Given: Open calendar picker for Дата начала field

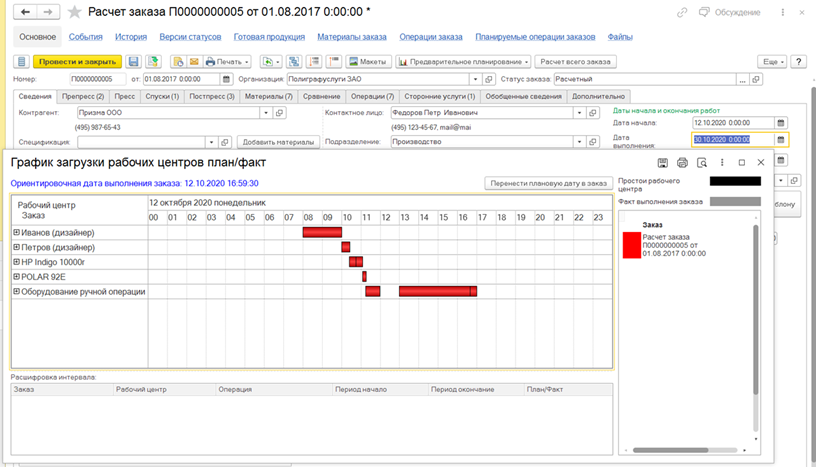Looking at the screenshot, I should [781, 123].
